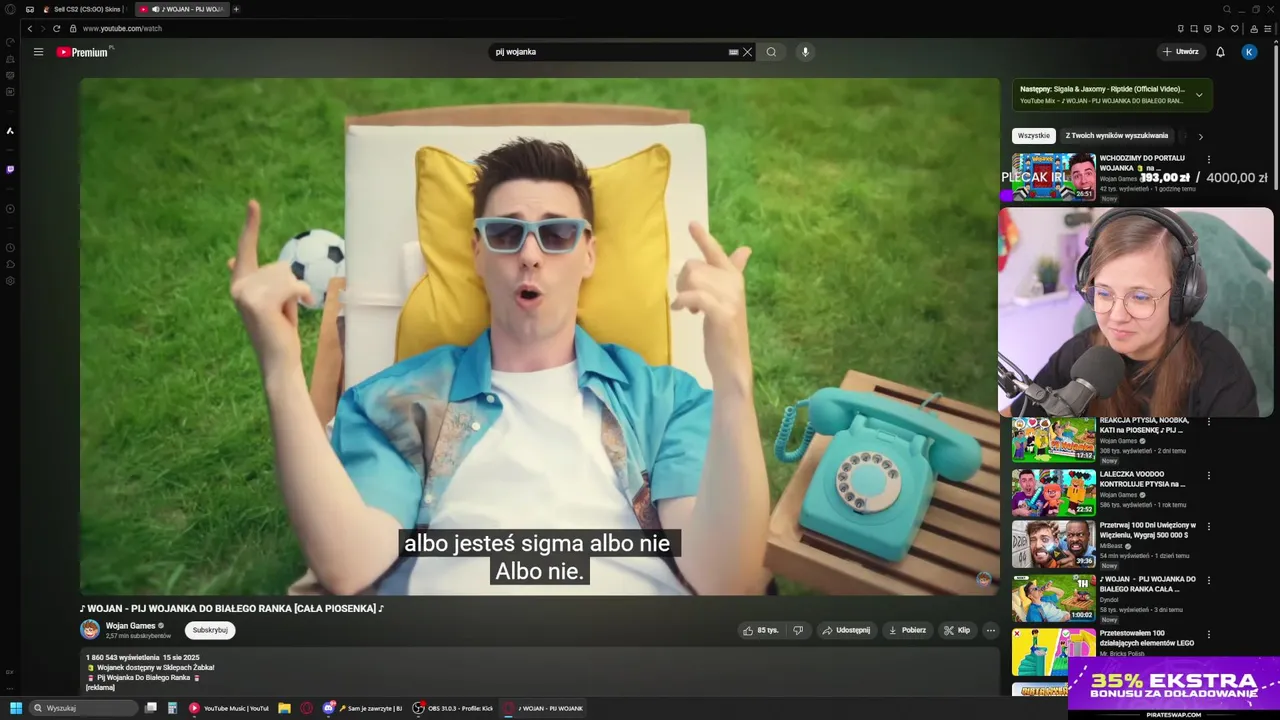Add page to bookmarks heart icon
Image resolution: width=1280 pixels, height=720 pixels.
pos(1234,28)
